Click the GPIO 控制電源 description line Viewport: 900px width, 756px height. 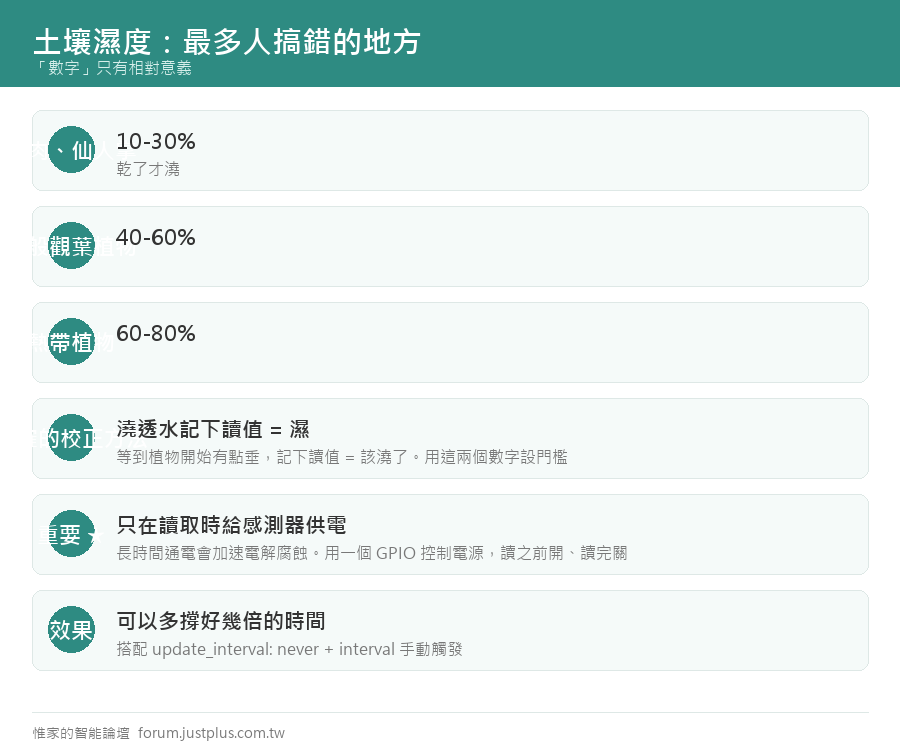click(372, 553)
